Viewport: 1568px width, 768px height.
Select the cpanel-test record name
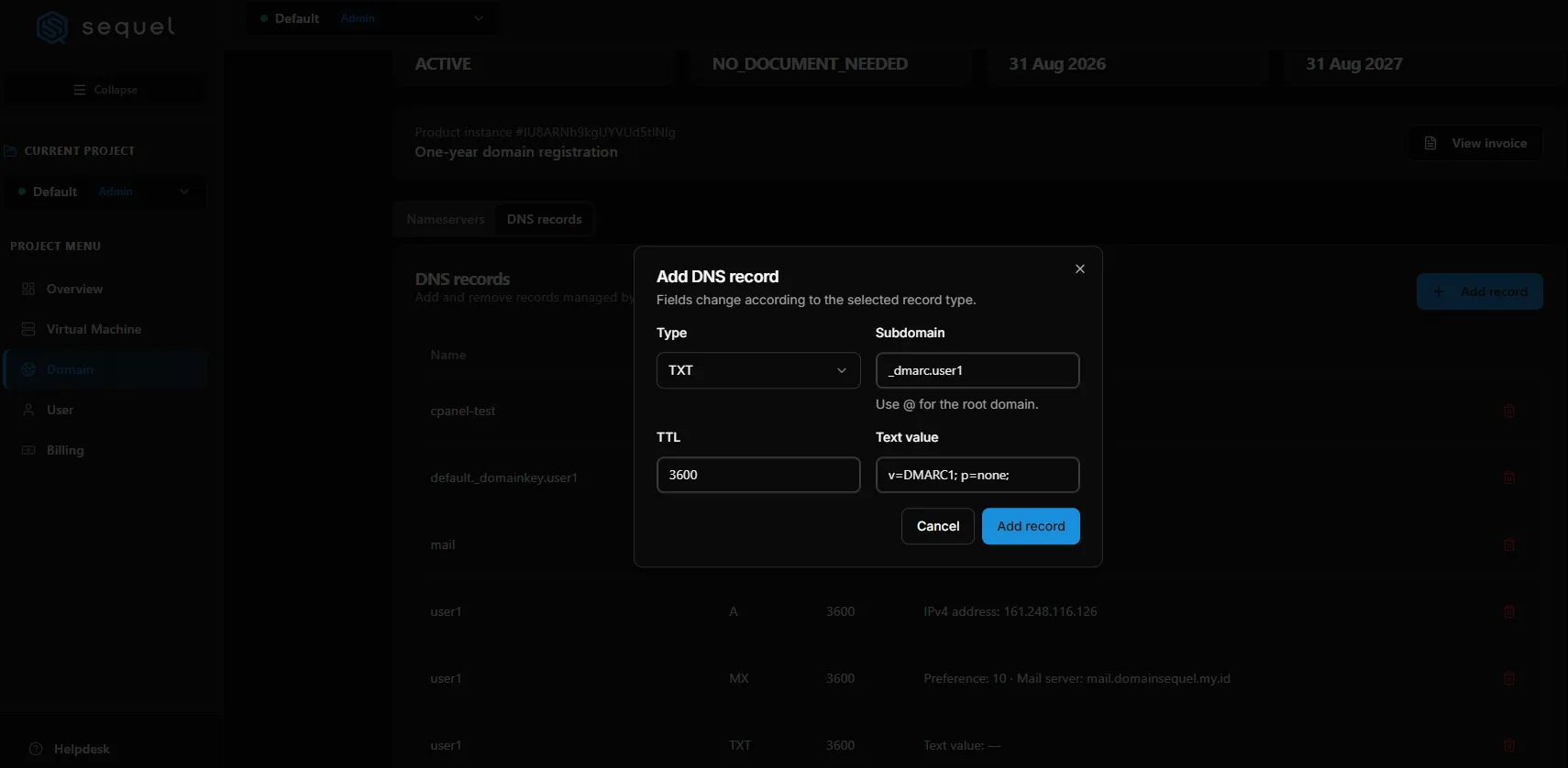pyautogui.click(x=463, y=411)
